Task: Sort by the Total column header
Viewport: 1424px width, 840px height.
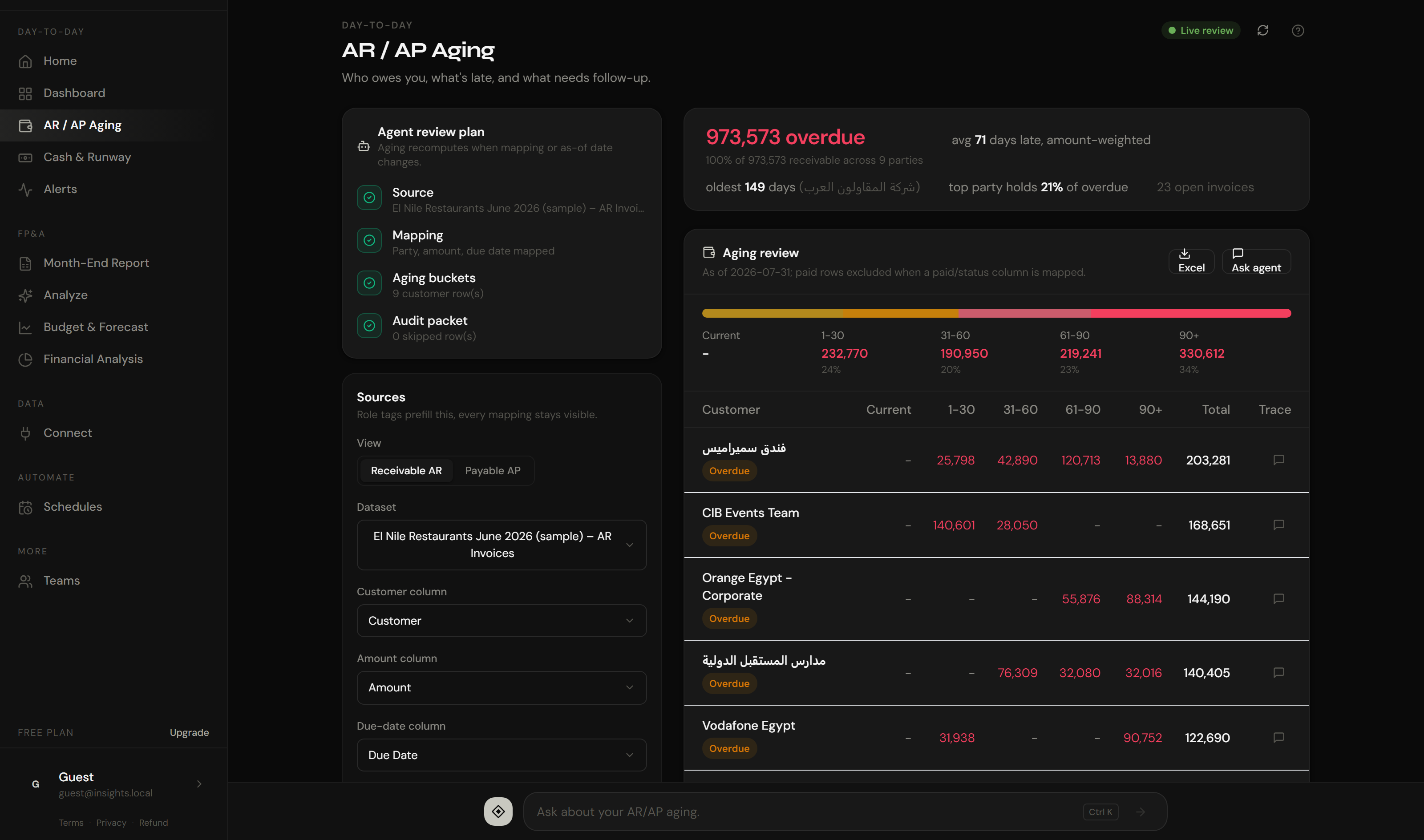Action: [1216, 409]
